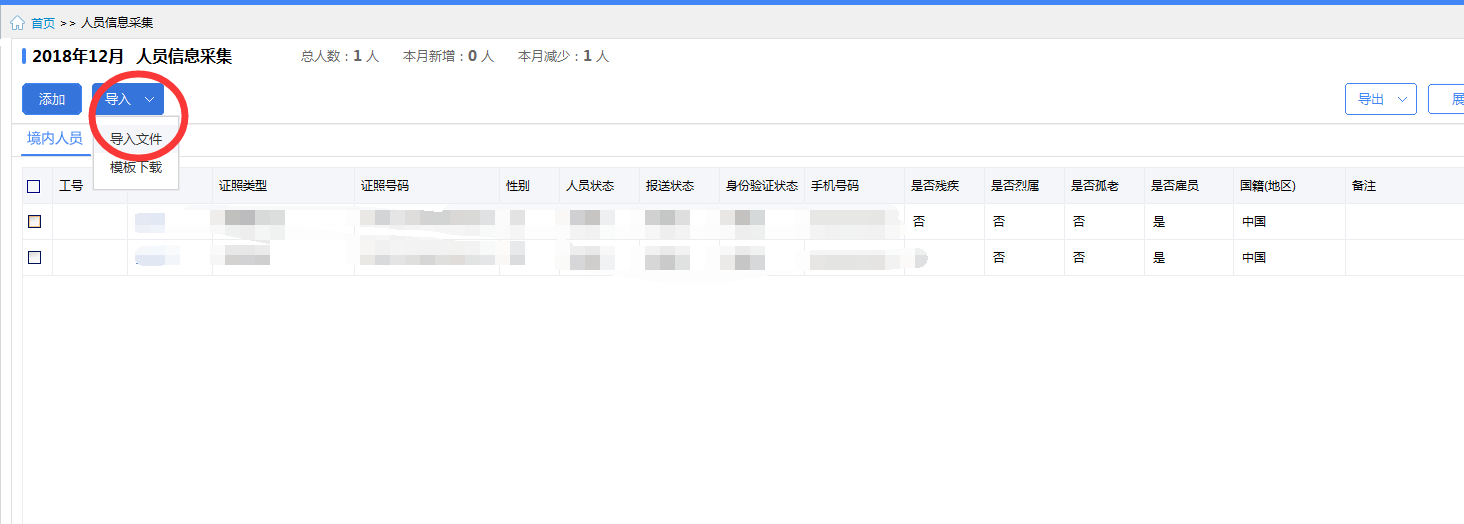Viewport: 1464px width, 524px height.
Task: Click 本月新增 count in the summary bar
Action: [x=448, y=57]
